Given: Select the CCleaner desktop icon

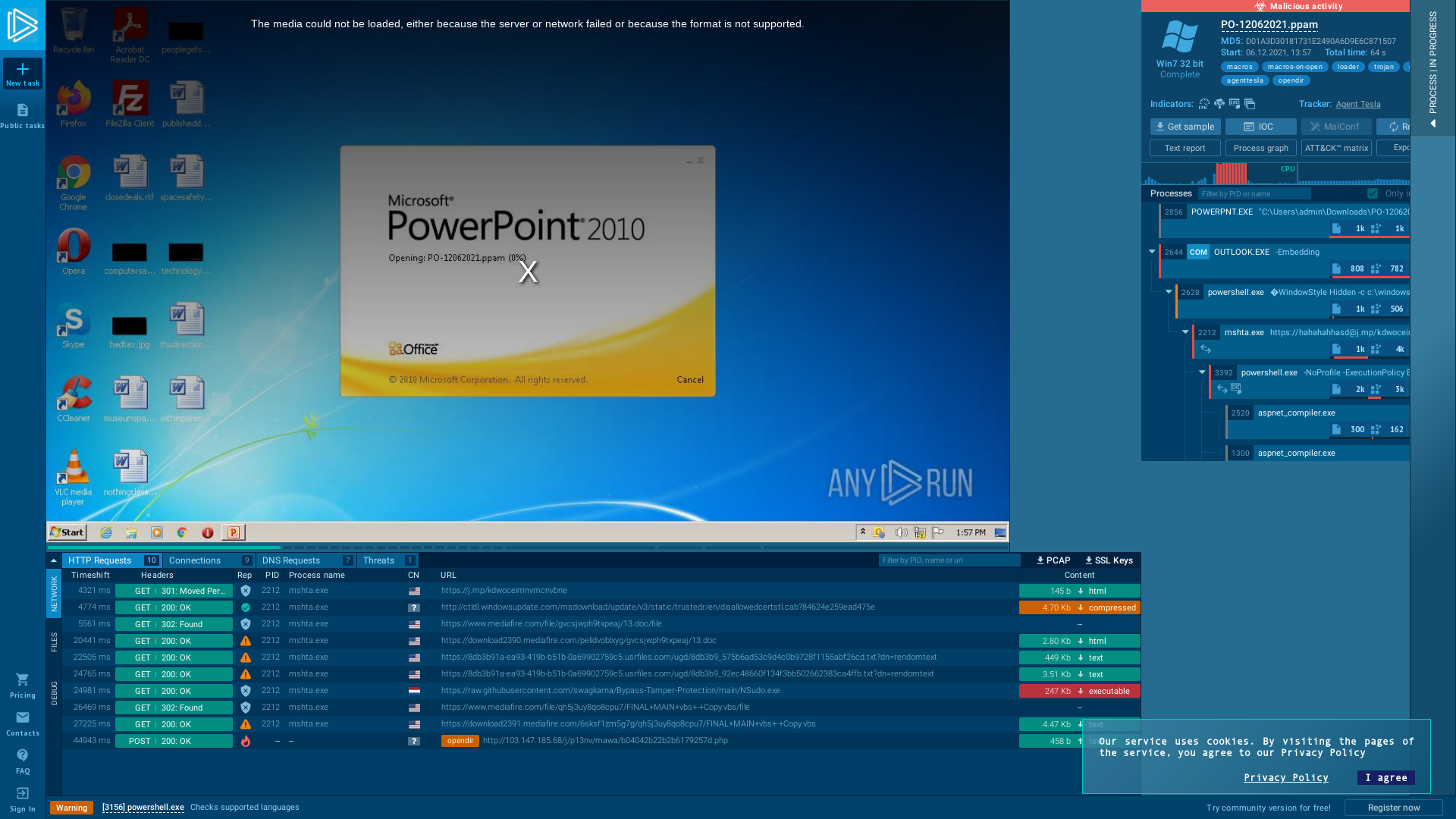Looking at the screenshot, I should [x=74, y=399].
